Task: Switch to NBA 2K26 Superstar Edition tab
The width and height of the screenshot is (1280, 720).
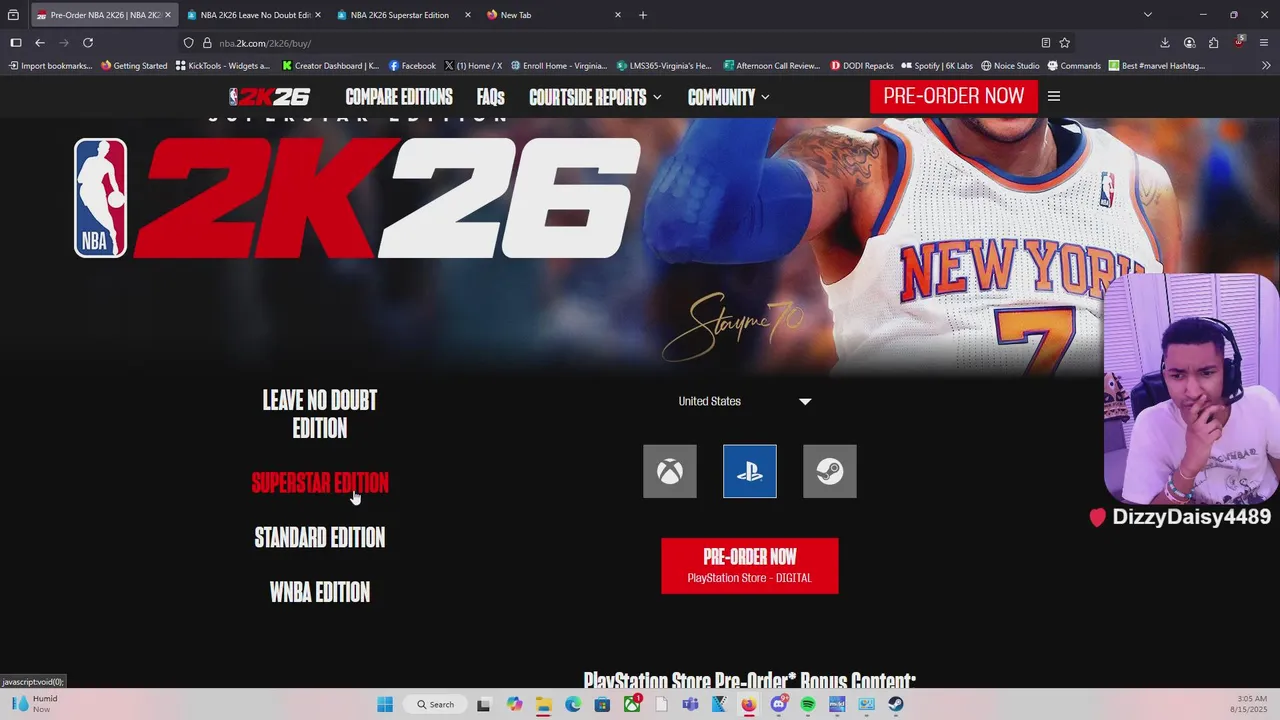Action: click(x=403, y=15)
